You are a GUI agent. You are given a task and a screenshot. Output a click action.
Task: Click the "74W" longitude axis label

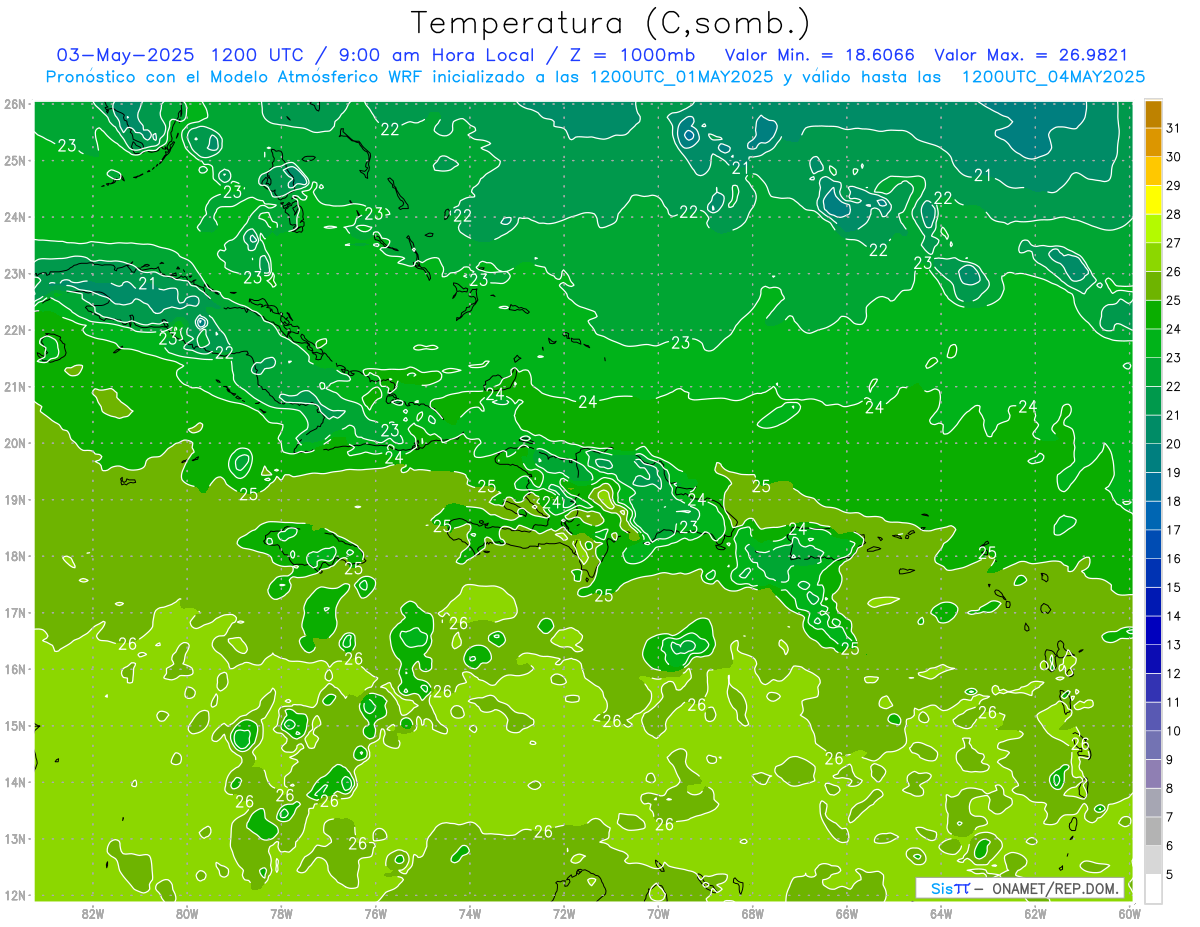[469, 913]
